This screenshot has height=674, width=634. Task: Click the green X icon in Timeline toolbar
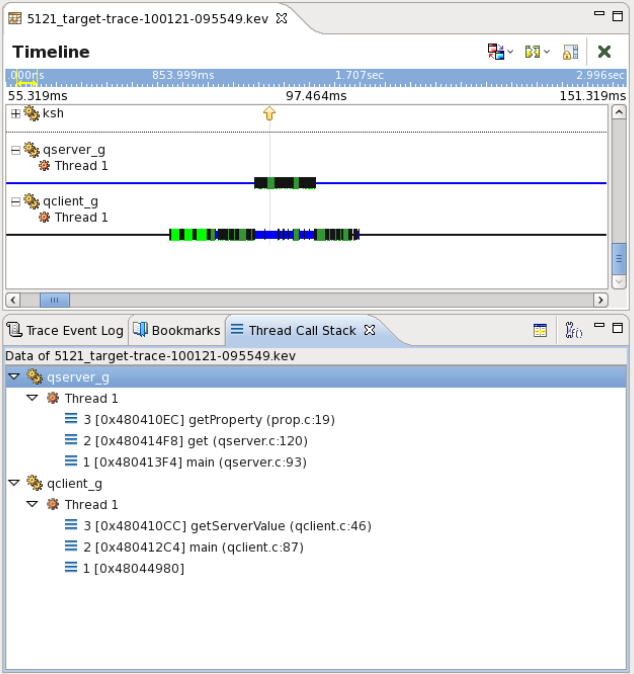point(604,52)
